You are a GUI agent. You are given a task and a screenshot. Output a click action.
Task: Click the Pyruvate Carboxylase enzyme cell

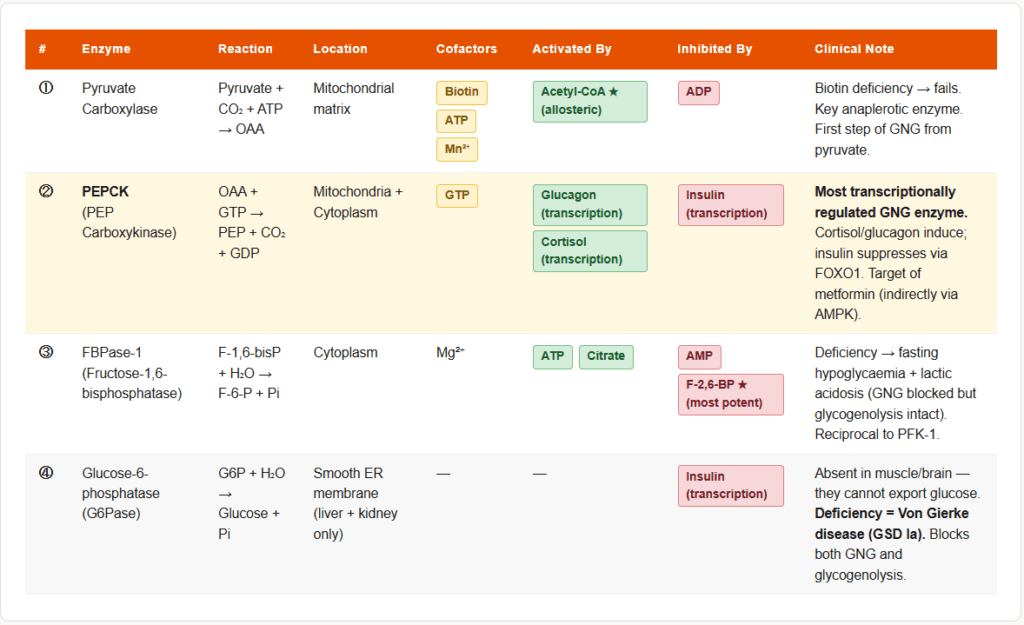[120, 99]
